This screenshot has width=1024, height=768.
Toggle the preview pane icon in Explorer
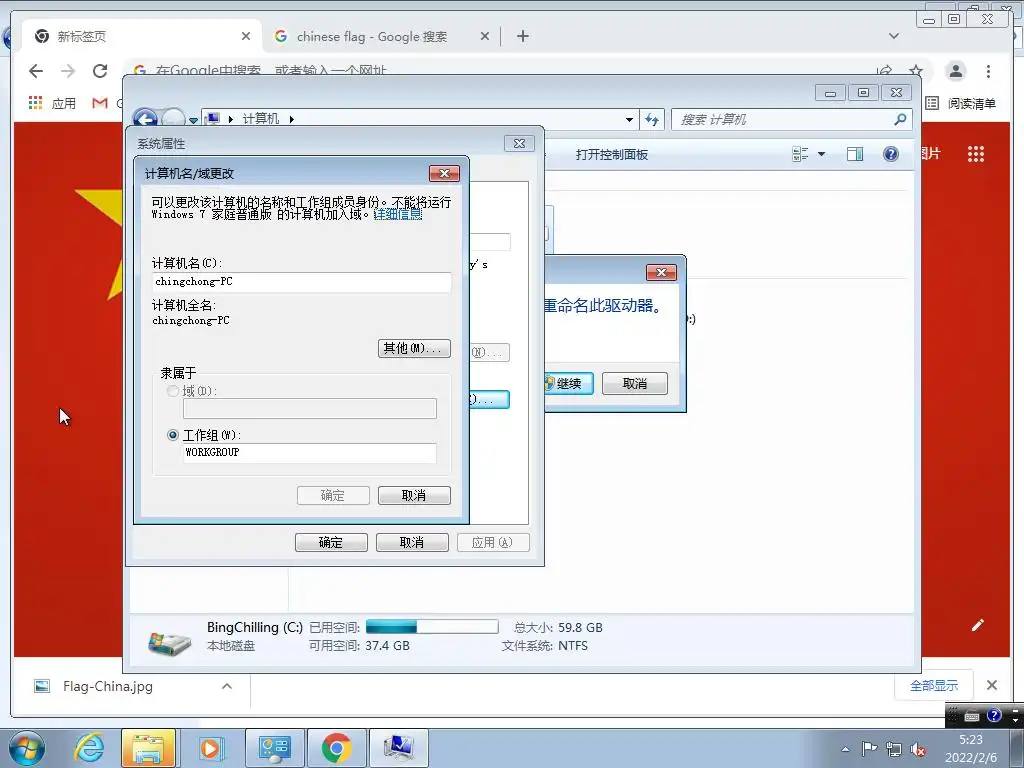[855, 154]
